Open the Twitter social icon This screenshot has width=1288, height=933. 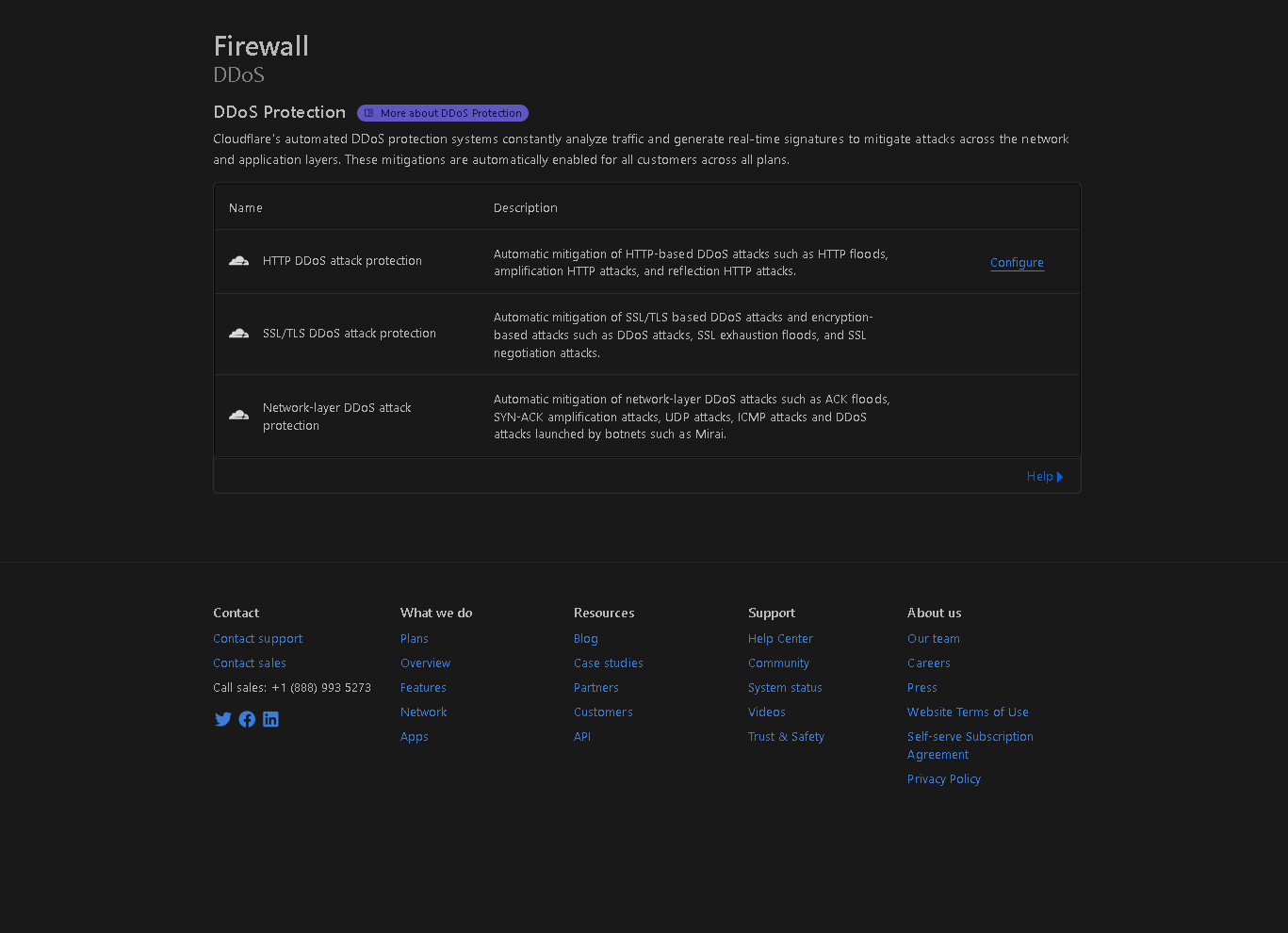(x=223, y=719)
